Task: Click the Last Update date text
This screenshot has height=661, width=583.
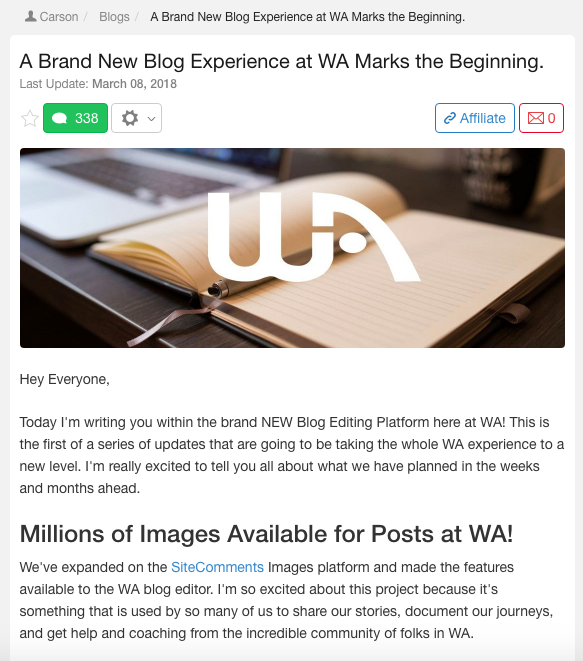Action: click(x=98, y=84)
